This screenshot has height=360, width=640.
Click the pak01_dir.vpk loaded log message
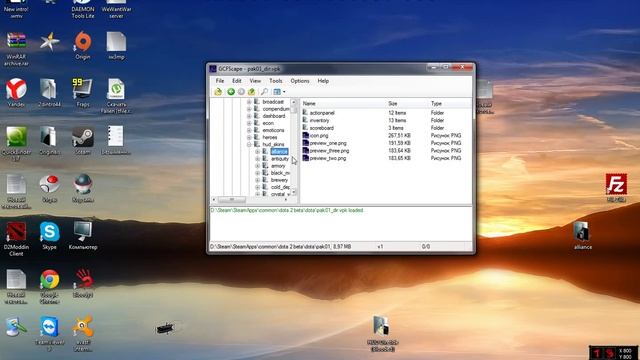click(x=287, y=210)
